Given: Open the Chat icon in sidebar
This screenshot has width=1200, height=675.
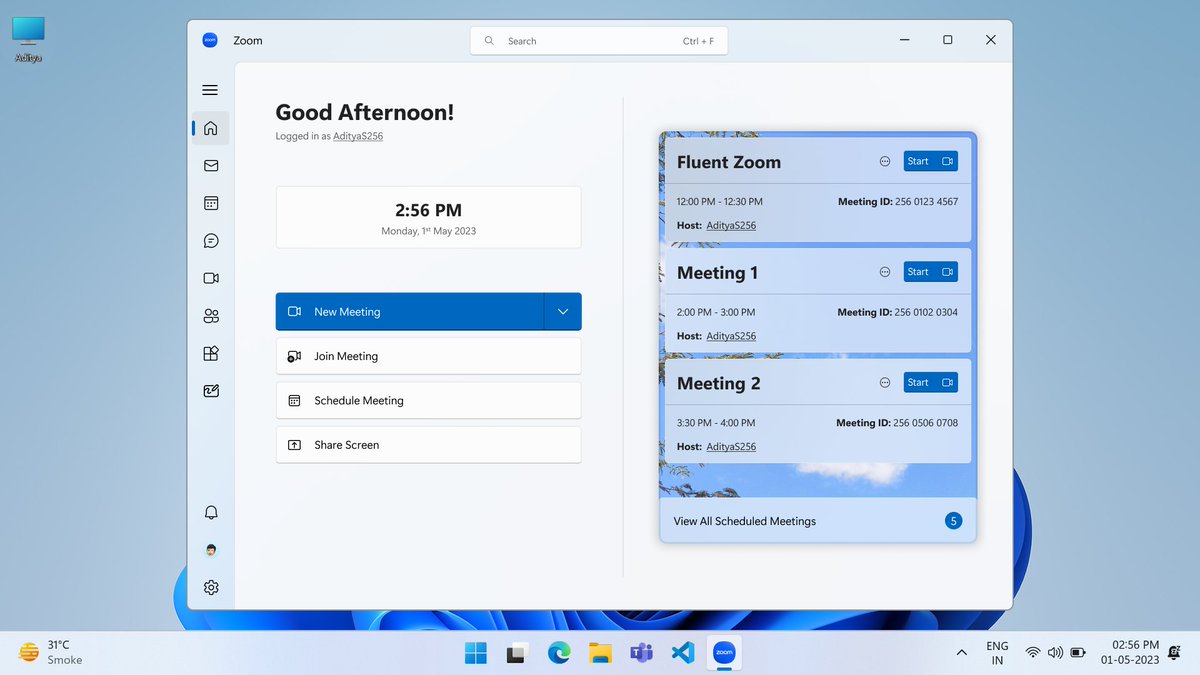Looking at the screenshot, I should [210, 241].
